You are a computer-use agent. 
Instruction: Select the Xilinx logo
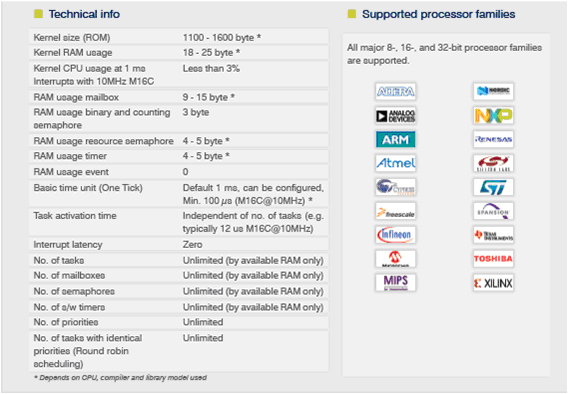[x=493, y=282]
